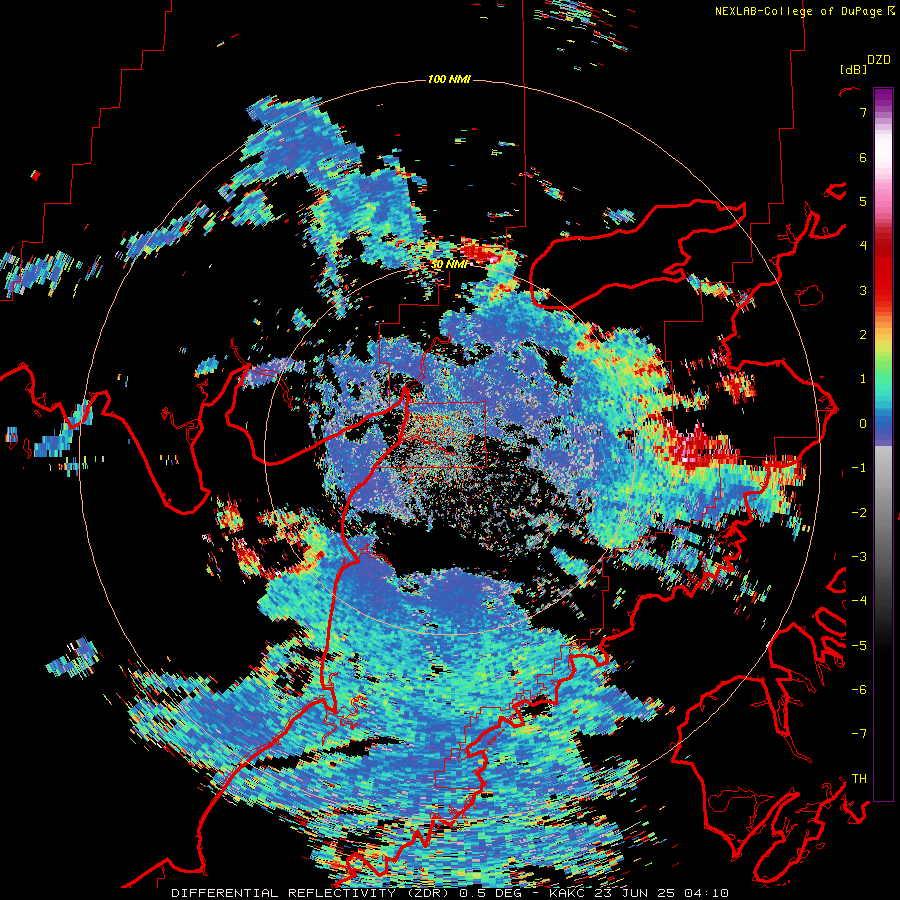The height and width of the screenshot is (900, 900).
Task: Click the -2 value on the dB scale
Action: point(859,512)
